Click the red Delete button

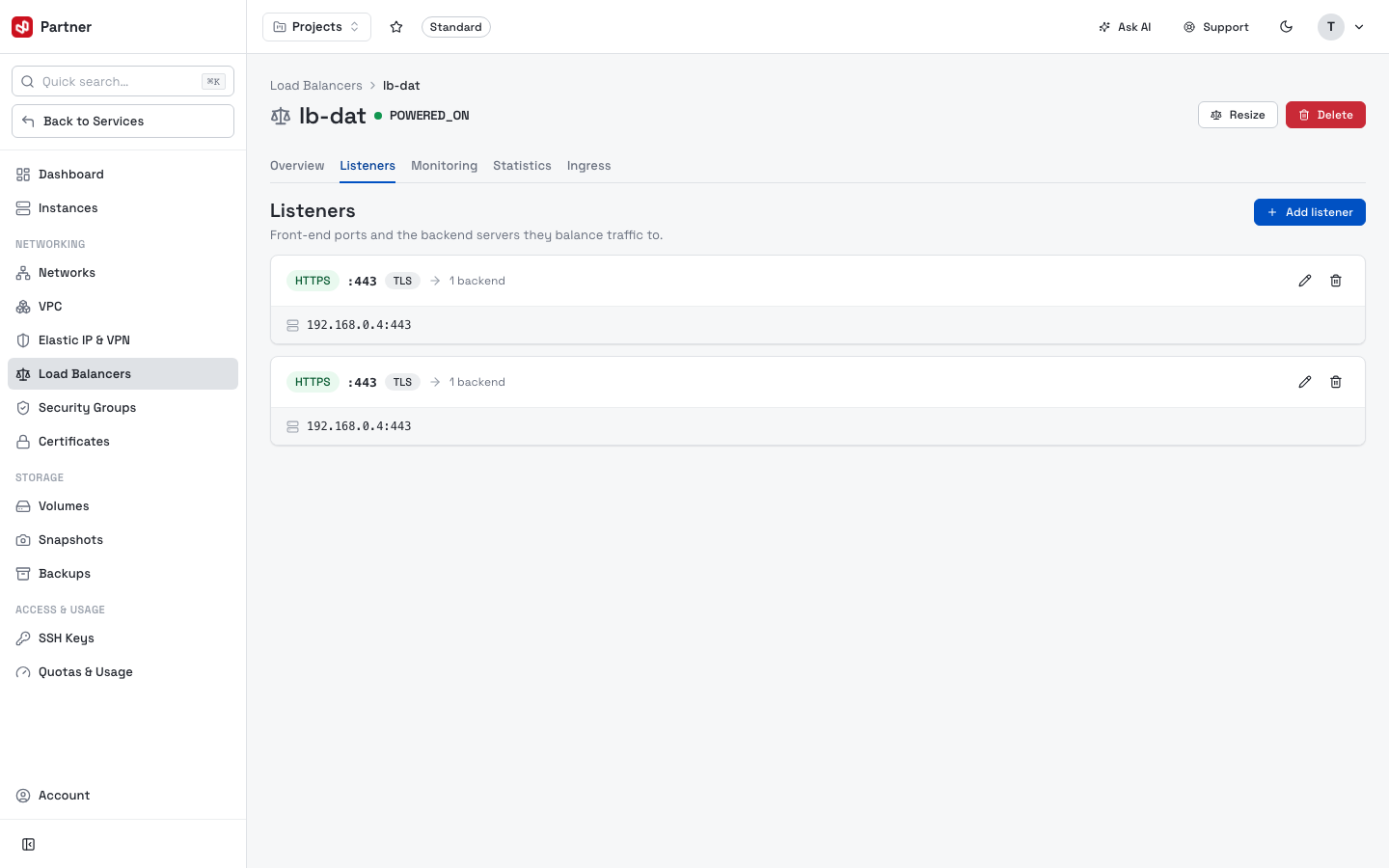1325,115
